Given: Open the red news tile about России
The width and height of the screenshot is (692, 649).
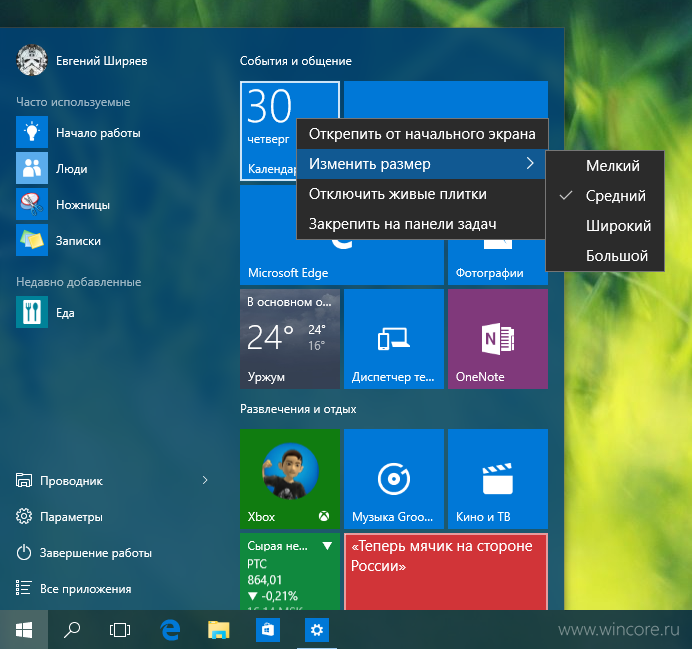Looking at the screenshot, I should [446, 572].
